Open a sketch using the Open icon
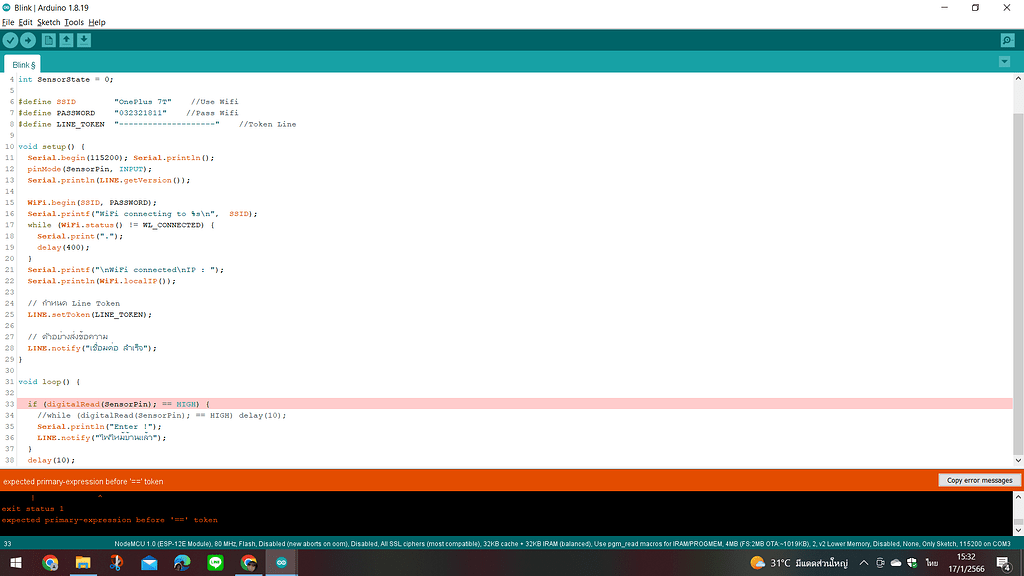The image size is (1024, 576). [66, 40]
